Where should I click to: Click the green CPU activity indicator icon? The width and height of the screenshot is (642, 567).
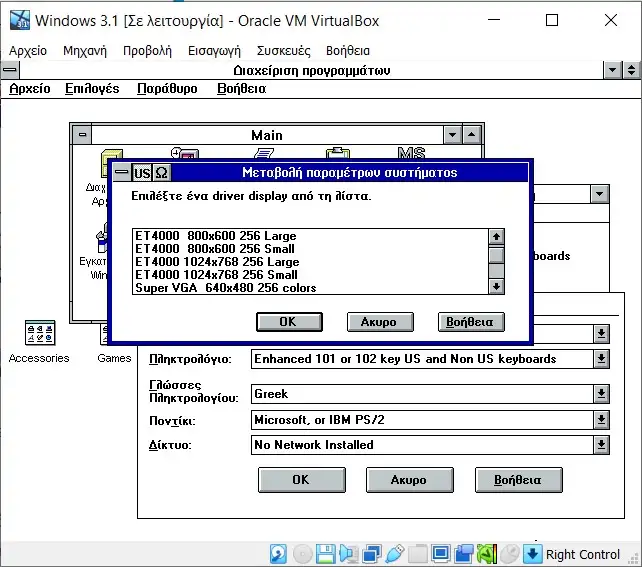pyautogui.click(x=487, y=554)
